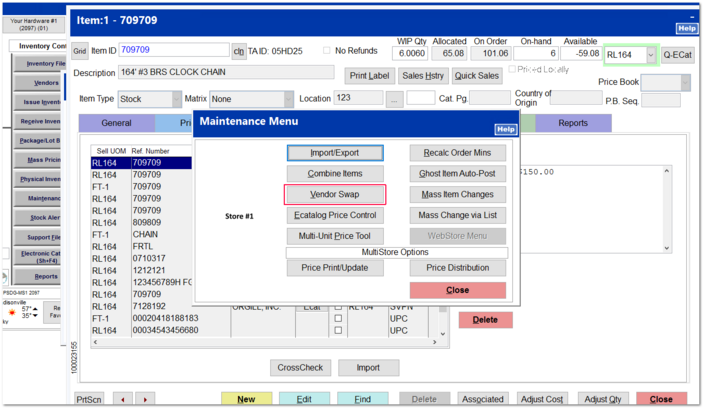This screenshot has height=409, width=704.
Task: Click the Associated button
Action: (483, 399)
